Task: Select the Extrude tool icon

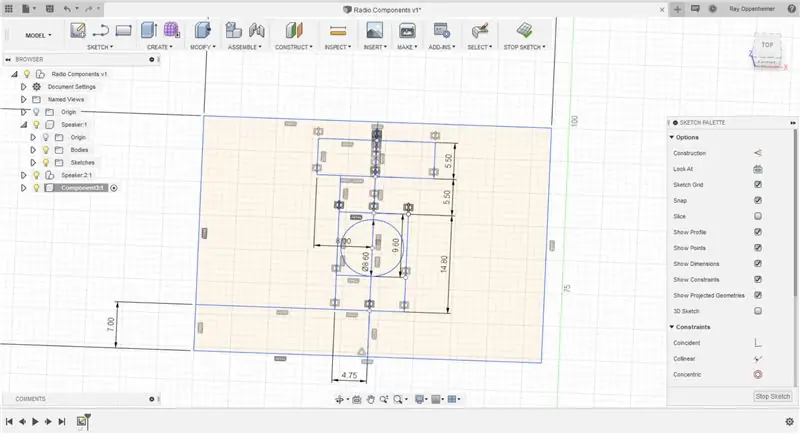Action: click(x=148, y=30)
